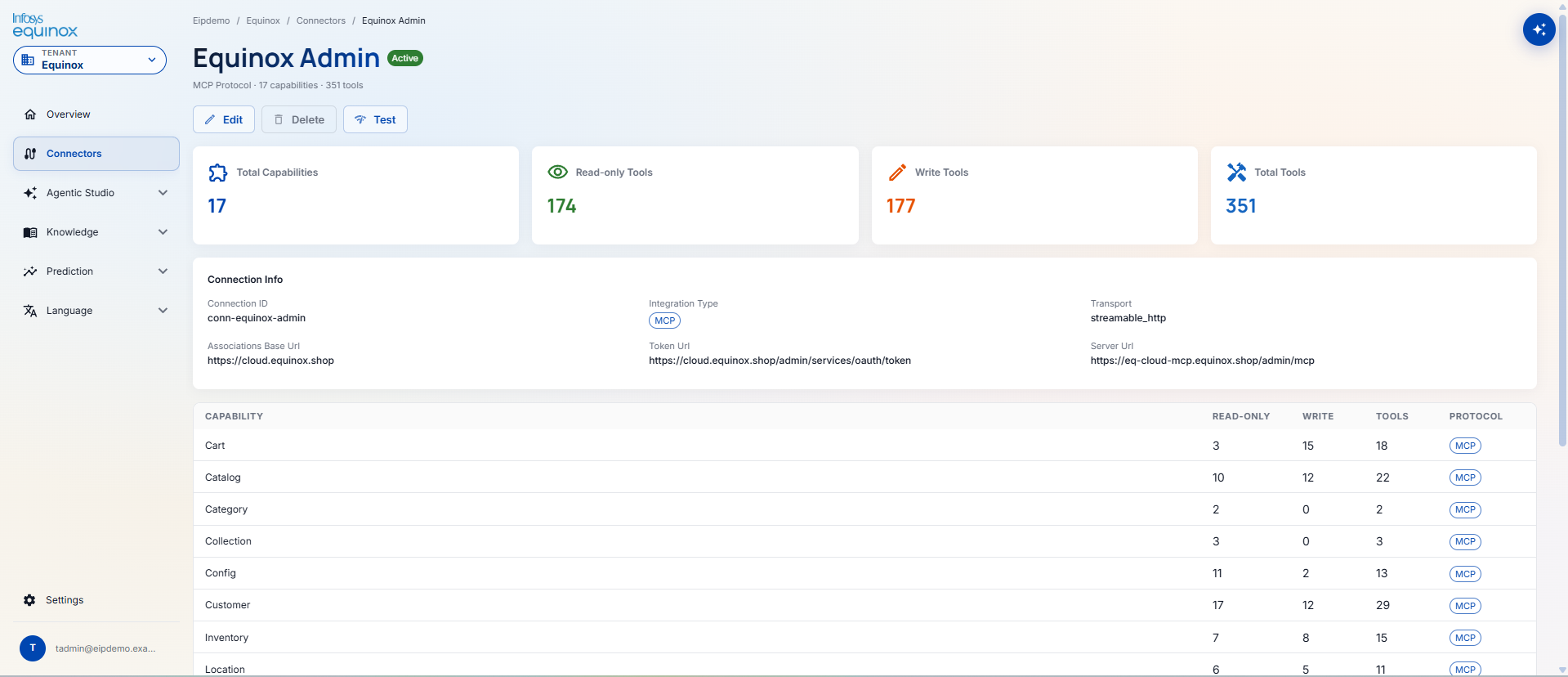Image resolution: width=1568 pixels, height=677 pixels.
Task: Edit the Equinox Admin connector
Action: tap(224, 119)
